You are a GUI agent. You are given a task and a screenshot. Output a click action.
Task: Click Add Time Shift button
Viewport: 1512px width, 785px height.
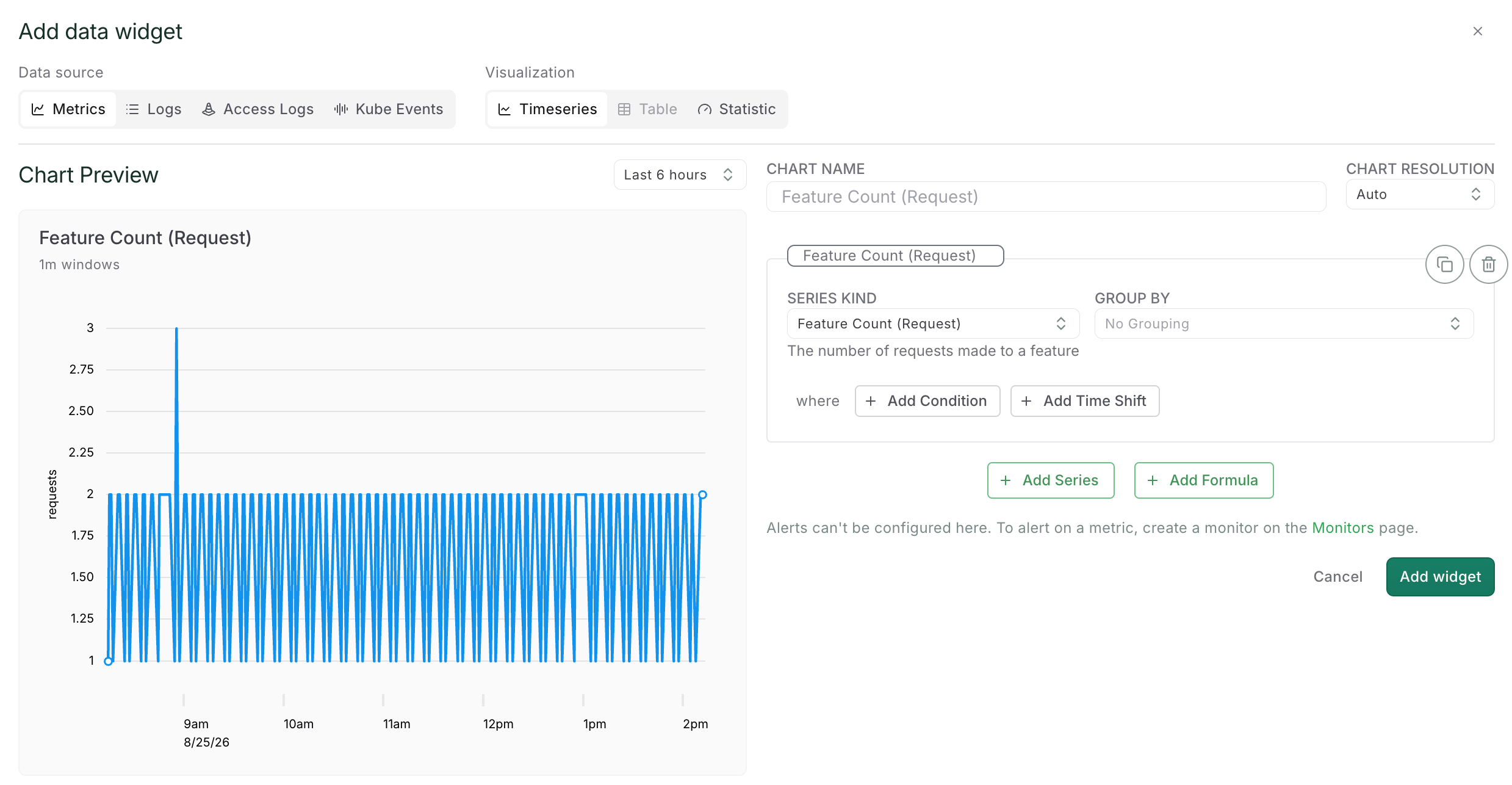1084,401
